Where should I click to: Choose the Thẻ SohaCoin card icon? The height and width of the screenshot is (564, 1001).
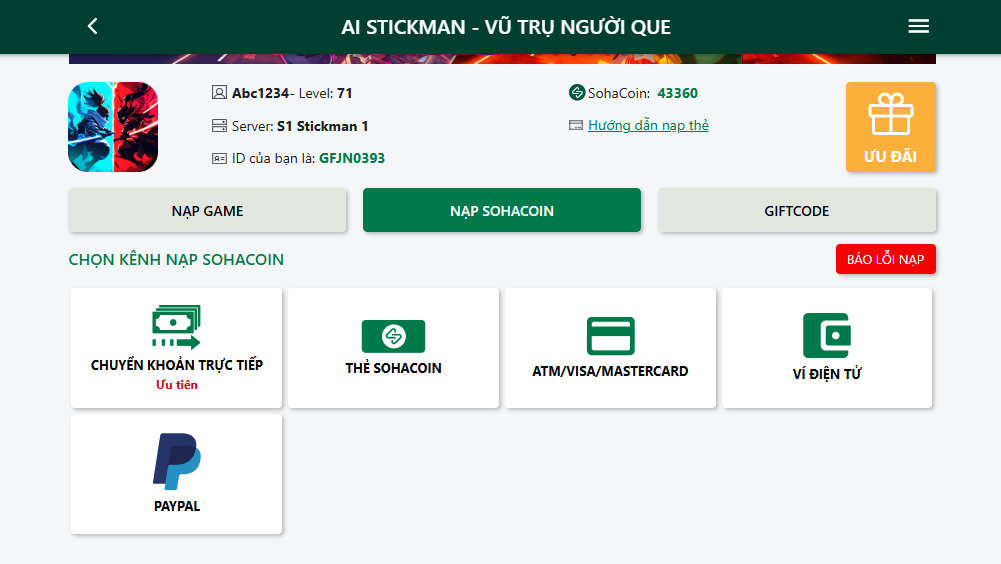(393, 336)
